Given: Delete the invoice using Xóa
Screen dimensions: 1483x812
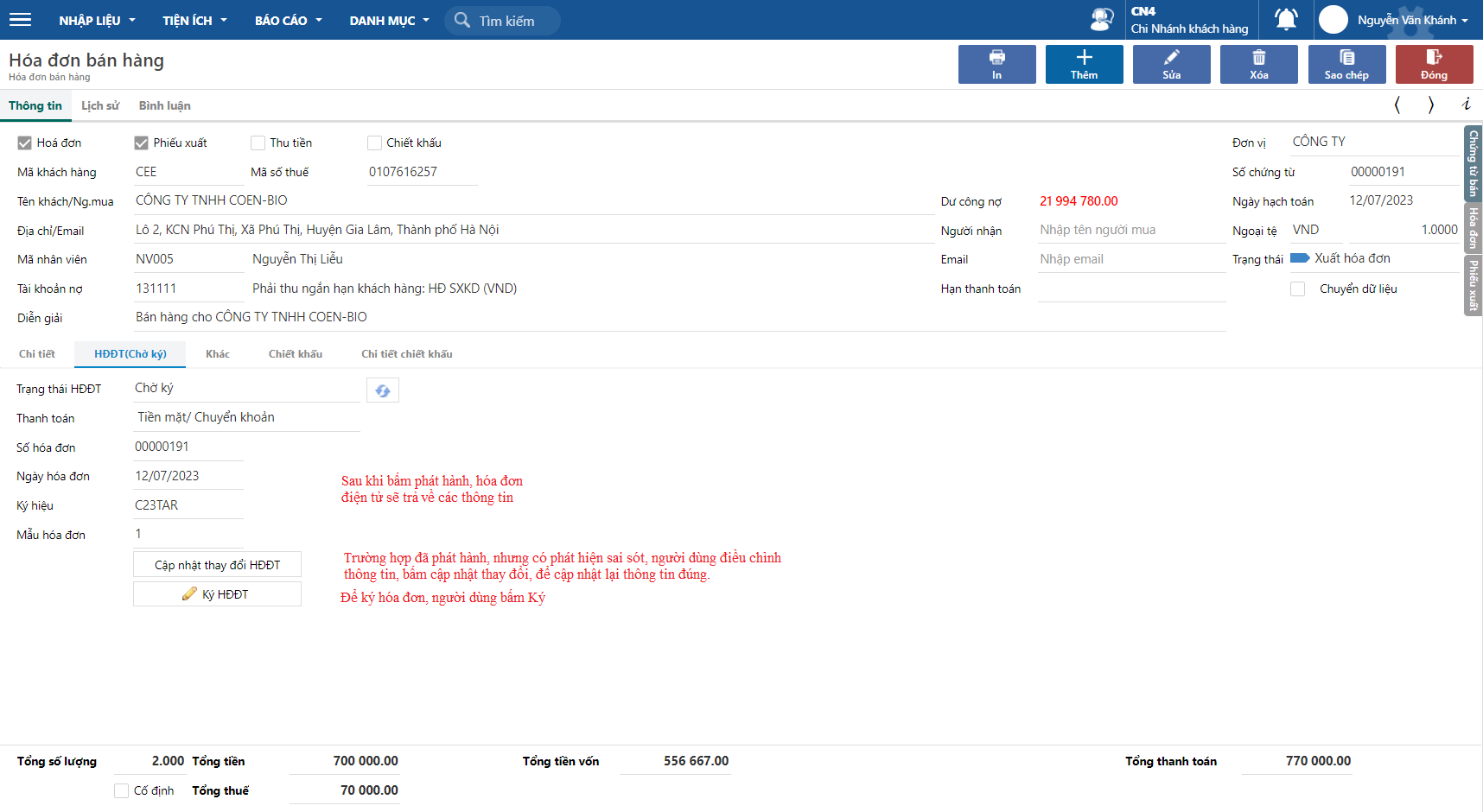Looking at the screenshot, I should pos(1258,65).
